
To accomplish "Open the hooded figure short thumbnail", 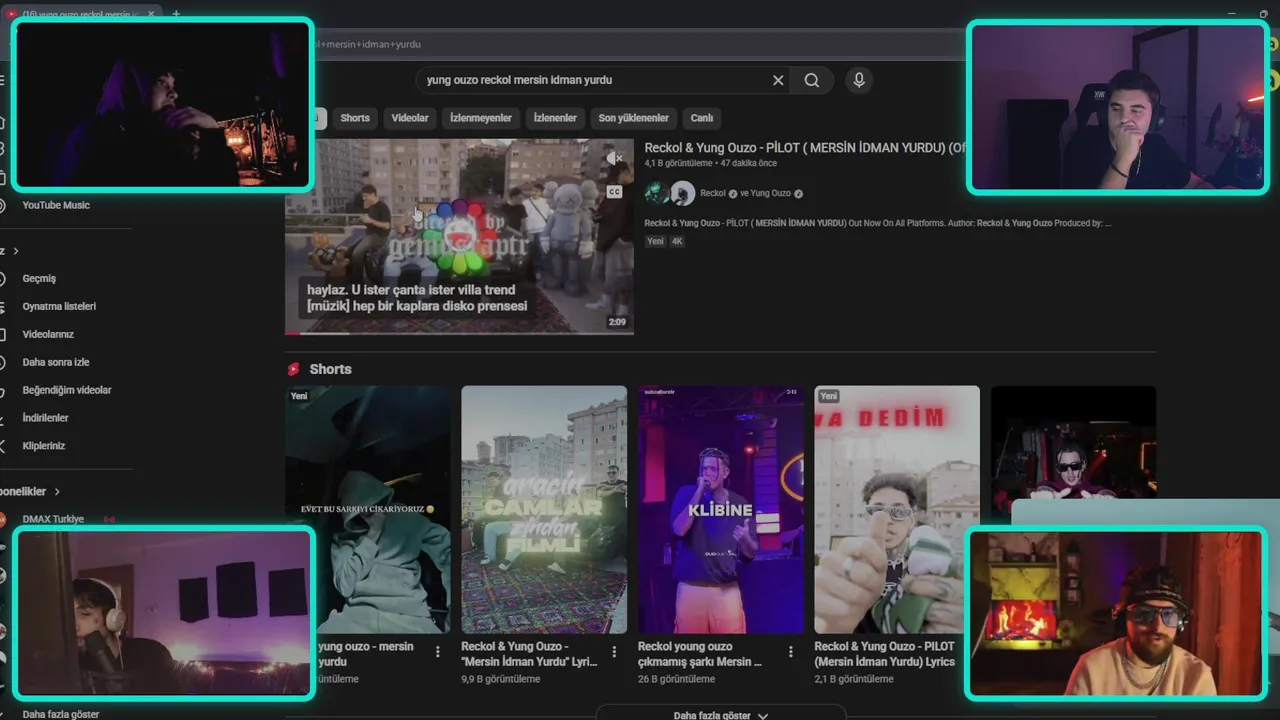I will tap(368, 509).
